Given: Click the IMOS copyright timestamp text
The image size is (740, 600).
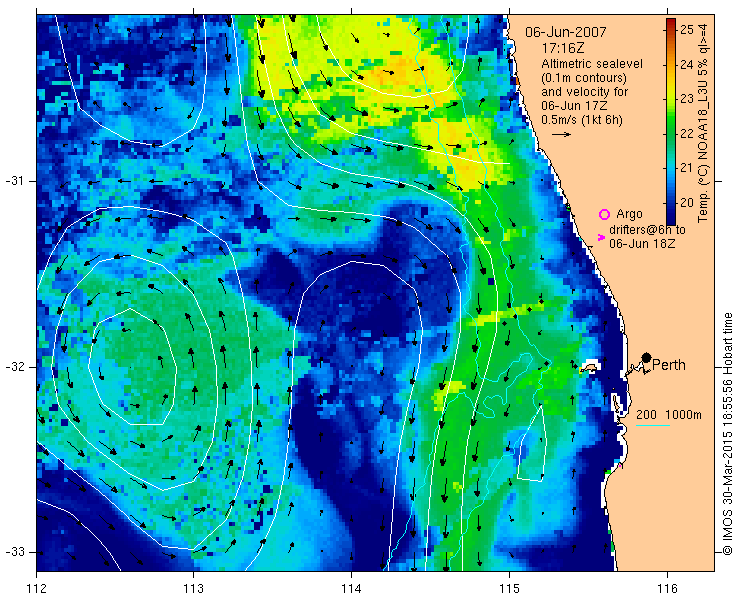Looking at the screenshot, I should pyautogui.click(x=727, y=434).
